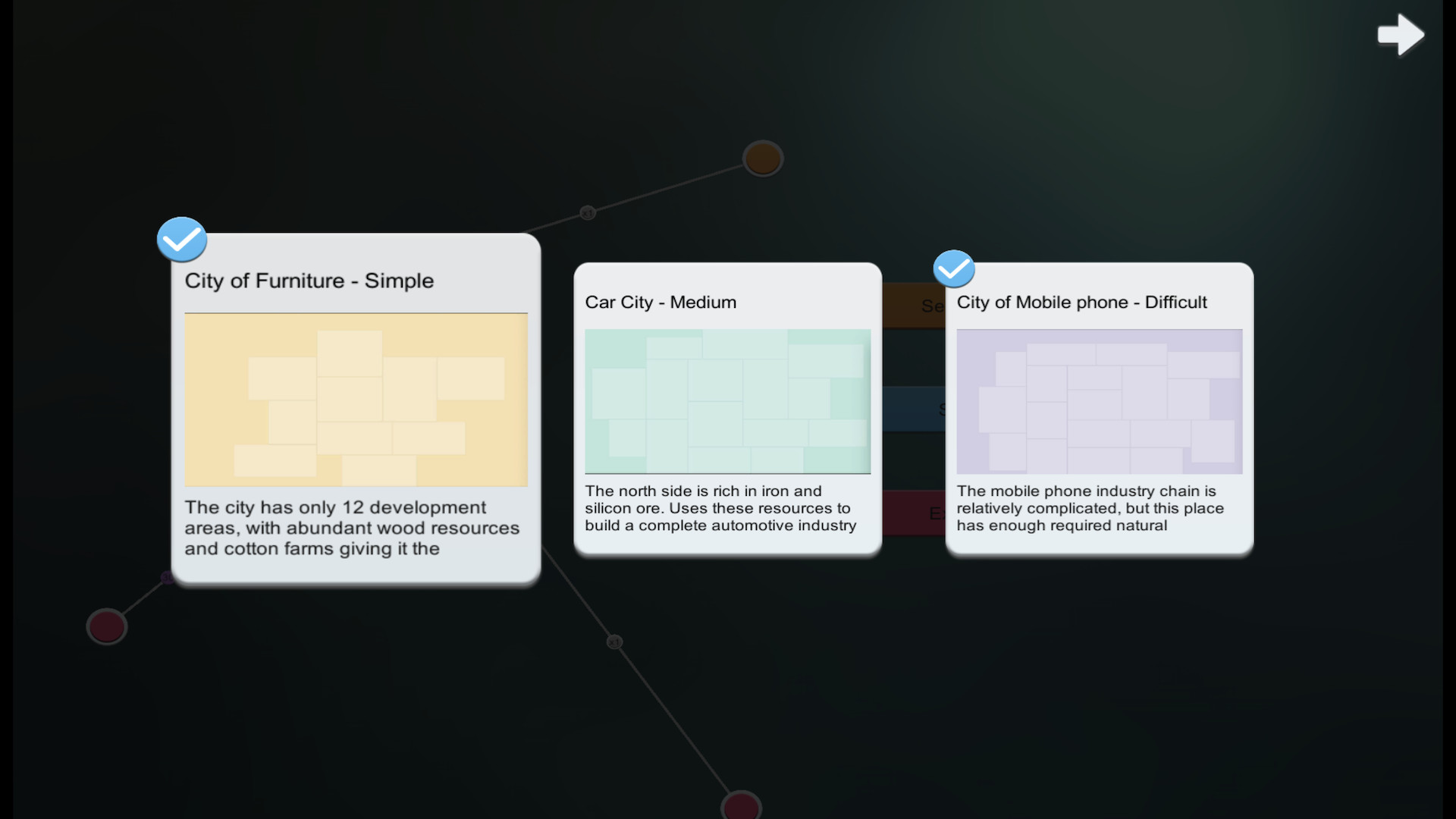The image size is (1456, 819).
Task: Select City of Furniture - Simple title
Action: pyautogui.click(x=309, y=281)
